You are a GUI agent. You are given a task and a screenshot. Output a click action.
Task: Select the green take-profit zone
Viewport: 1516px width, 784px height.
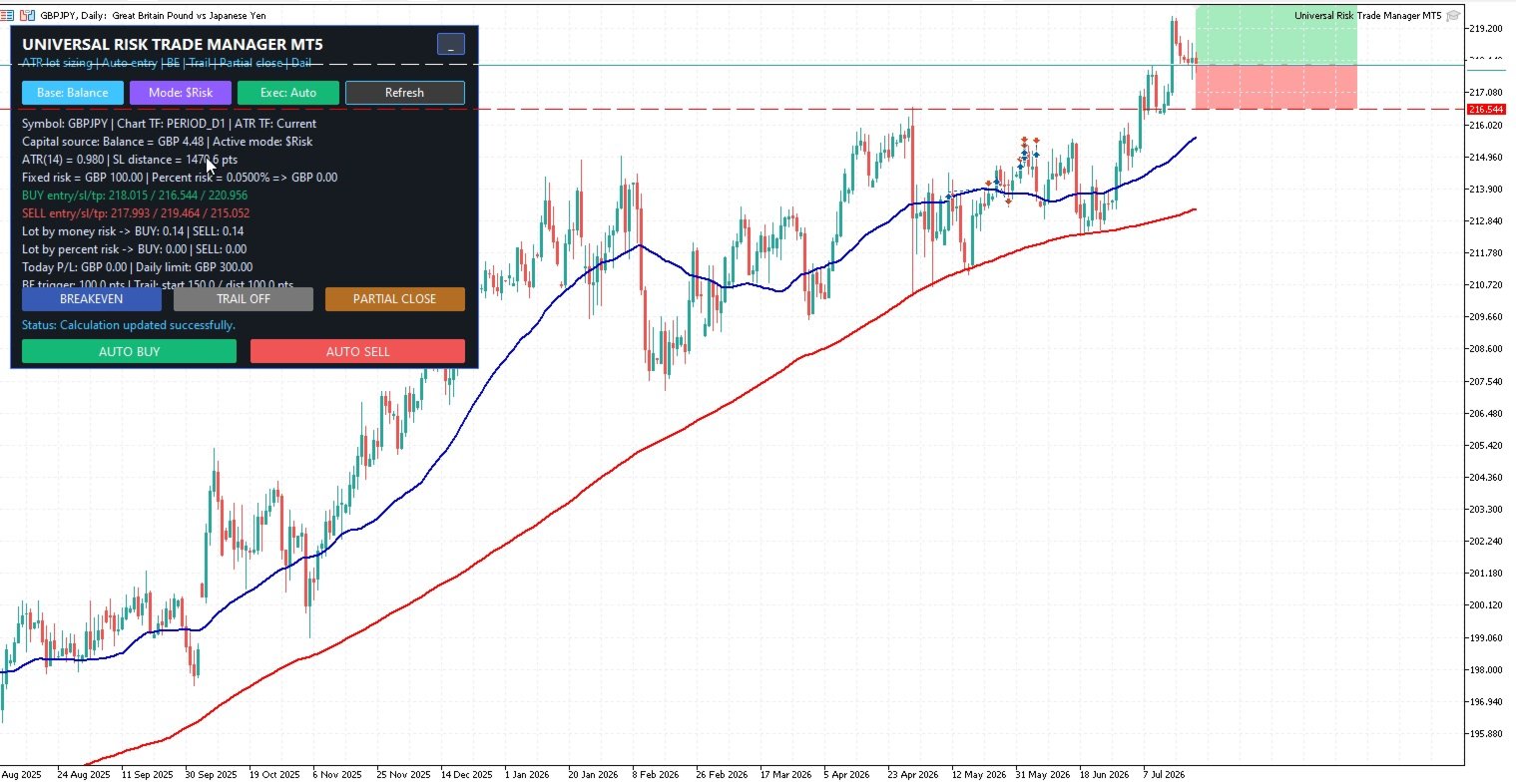[1276, 35]
